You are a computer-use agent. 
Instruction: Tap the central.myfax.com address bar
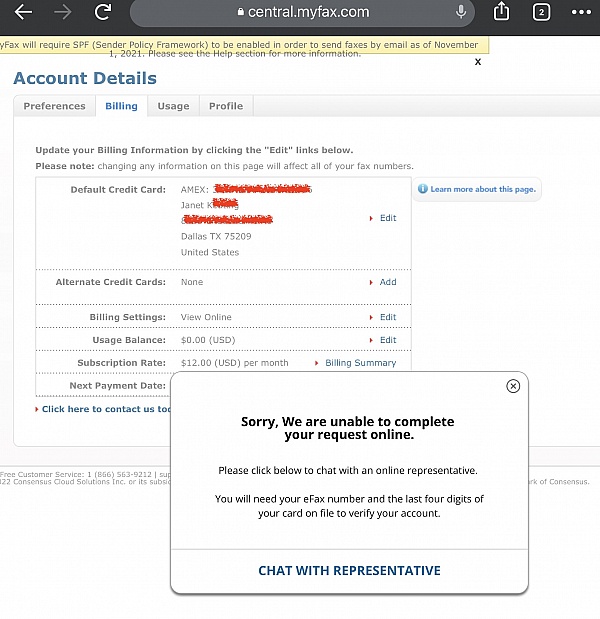(300, 13)
